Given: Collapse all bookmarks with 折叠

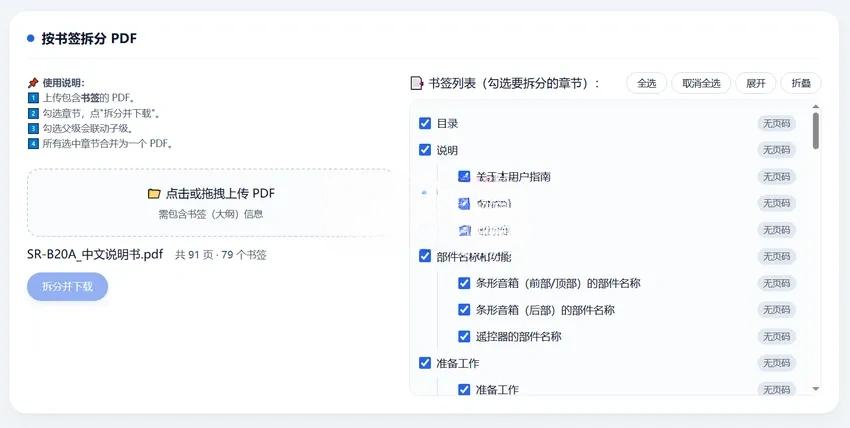Looking at the screenshot, I should point(801,83).
